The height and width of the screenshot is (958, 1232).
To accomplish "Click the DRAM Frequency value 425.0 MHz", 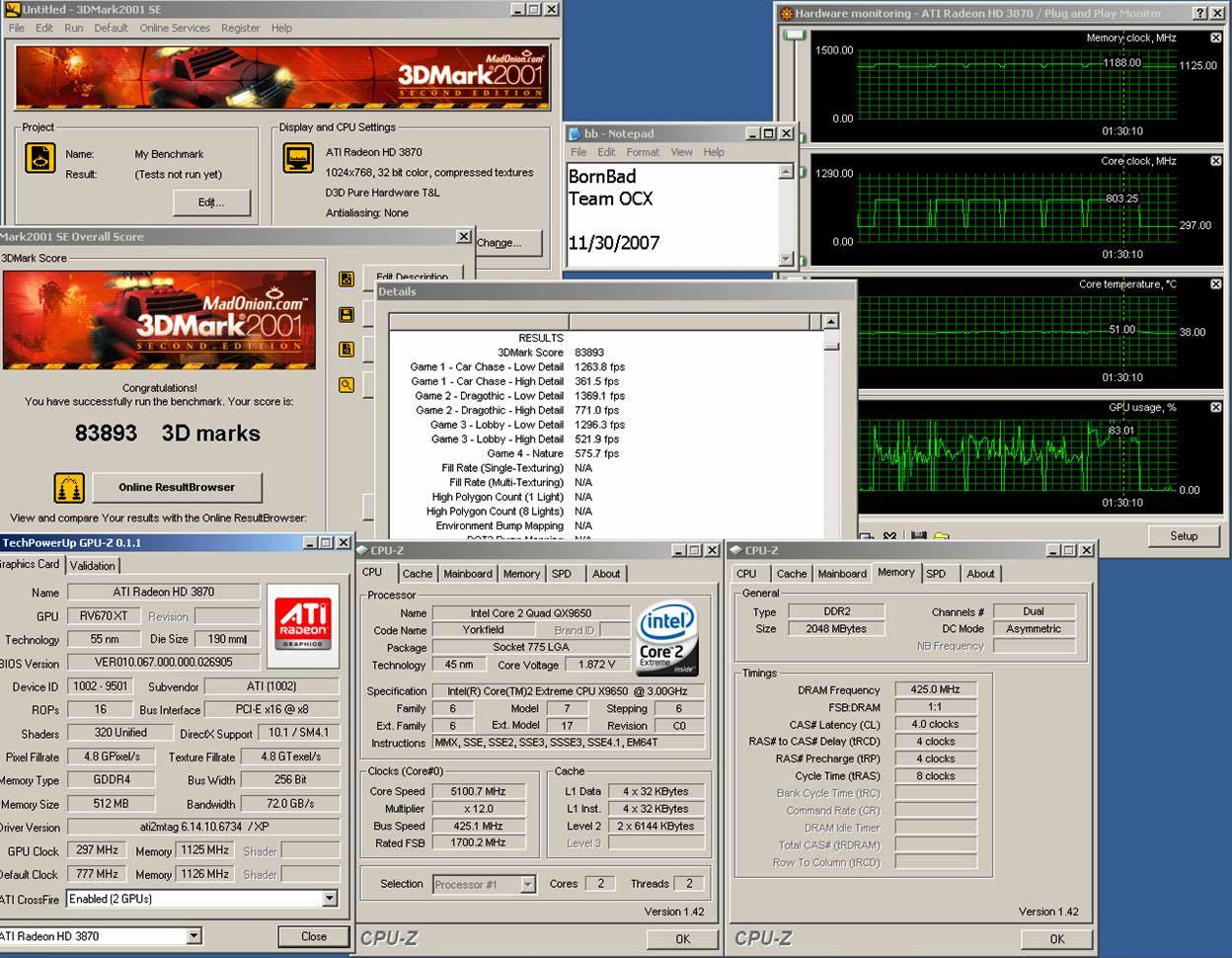I will [x=935, y=689].
